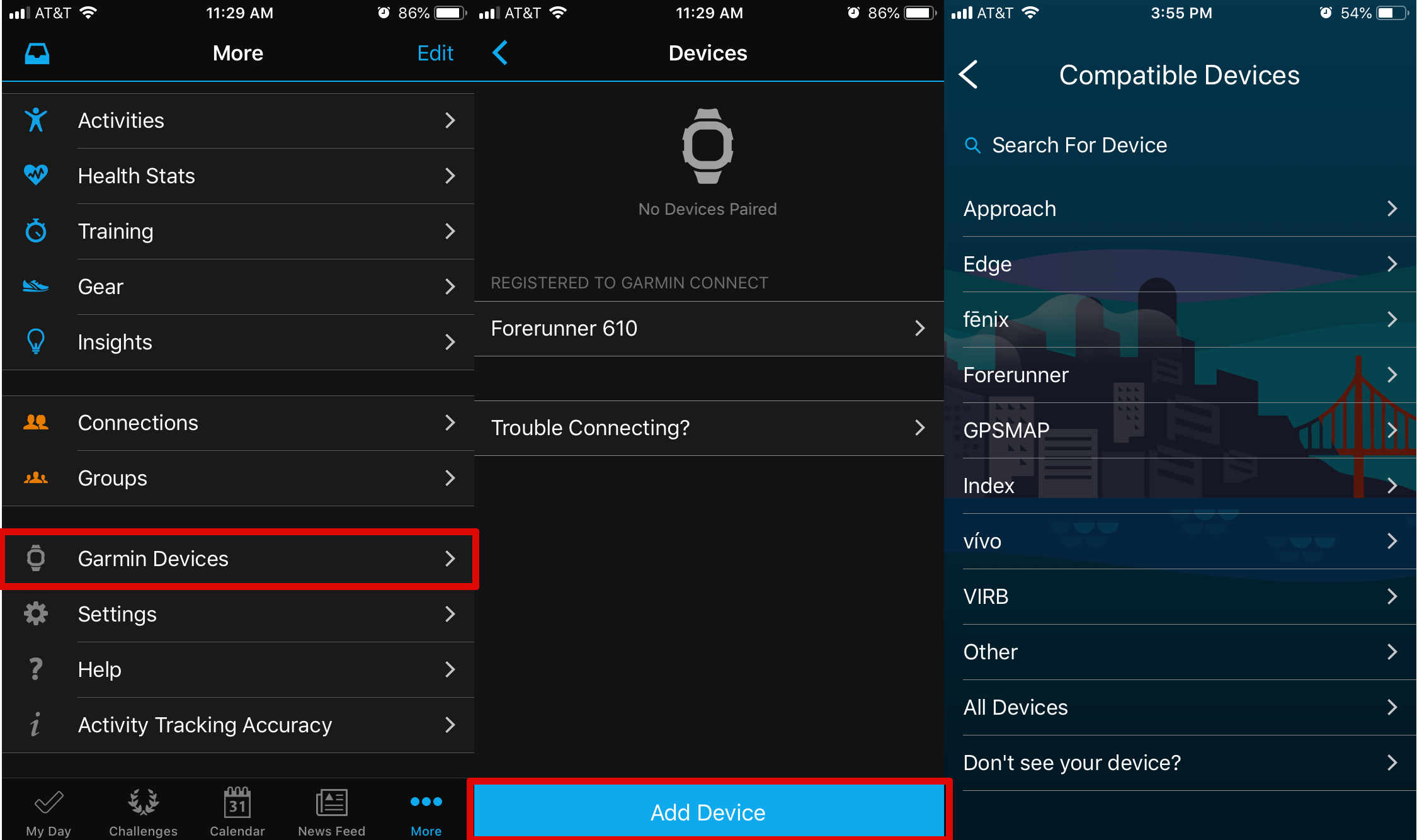Expand the Edge device category
1417x840 pixels.
click(1180, 264)
